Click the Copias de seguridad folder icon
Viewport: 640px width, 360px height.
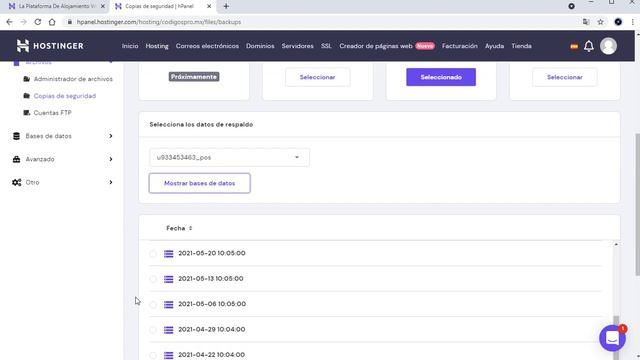coord(27,96)
